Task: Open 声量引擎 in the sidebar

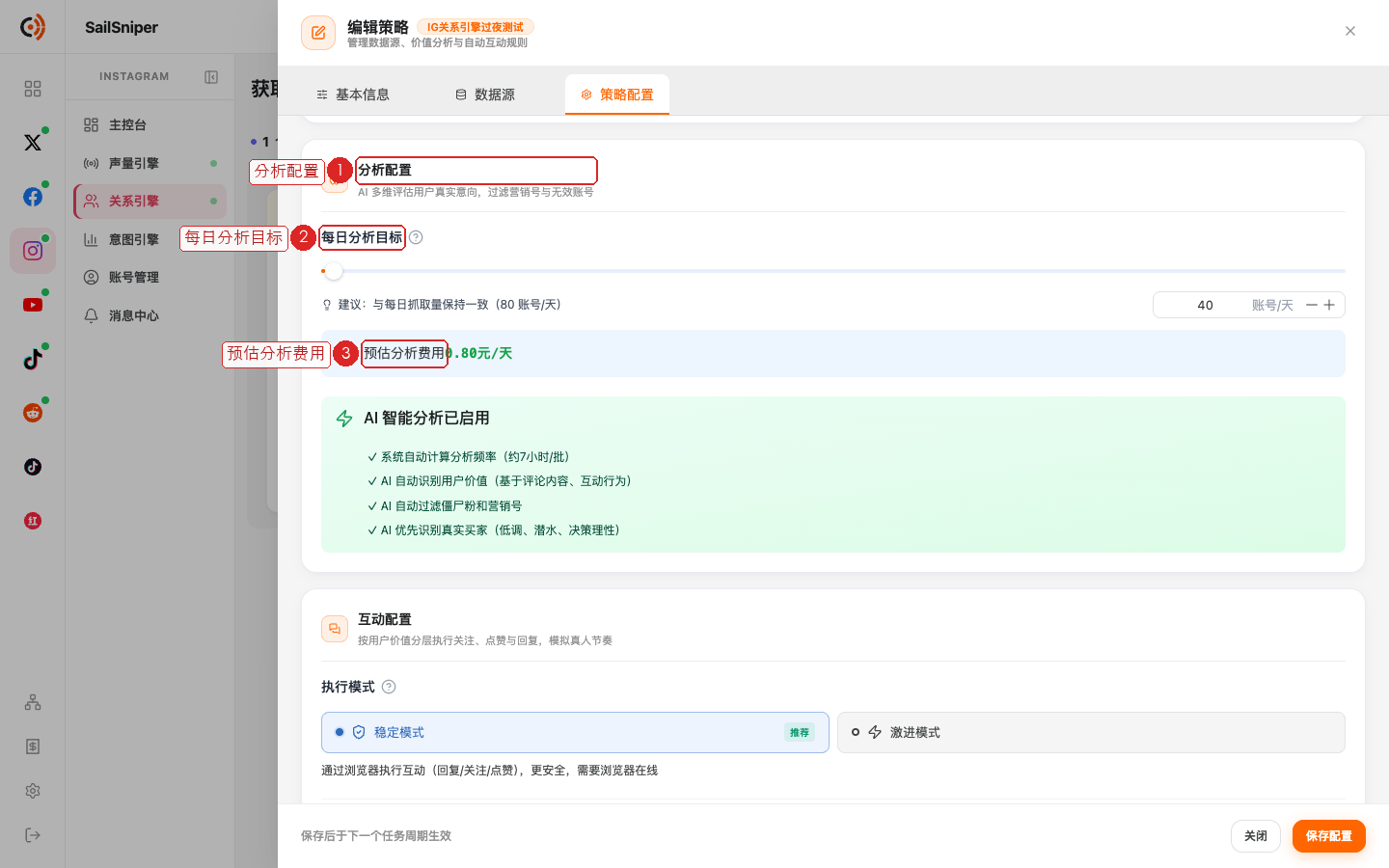Action: (150, 163)
